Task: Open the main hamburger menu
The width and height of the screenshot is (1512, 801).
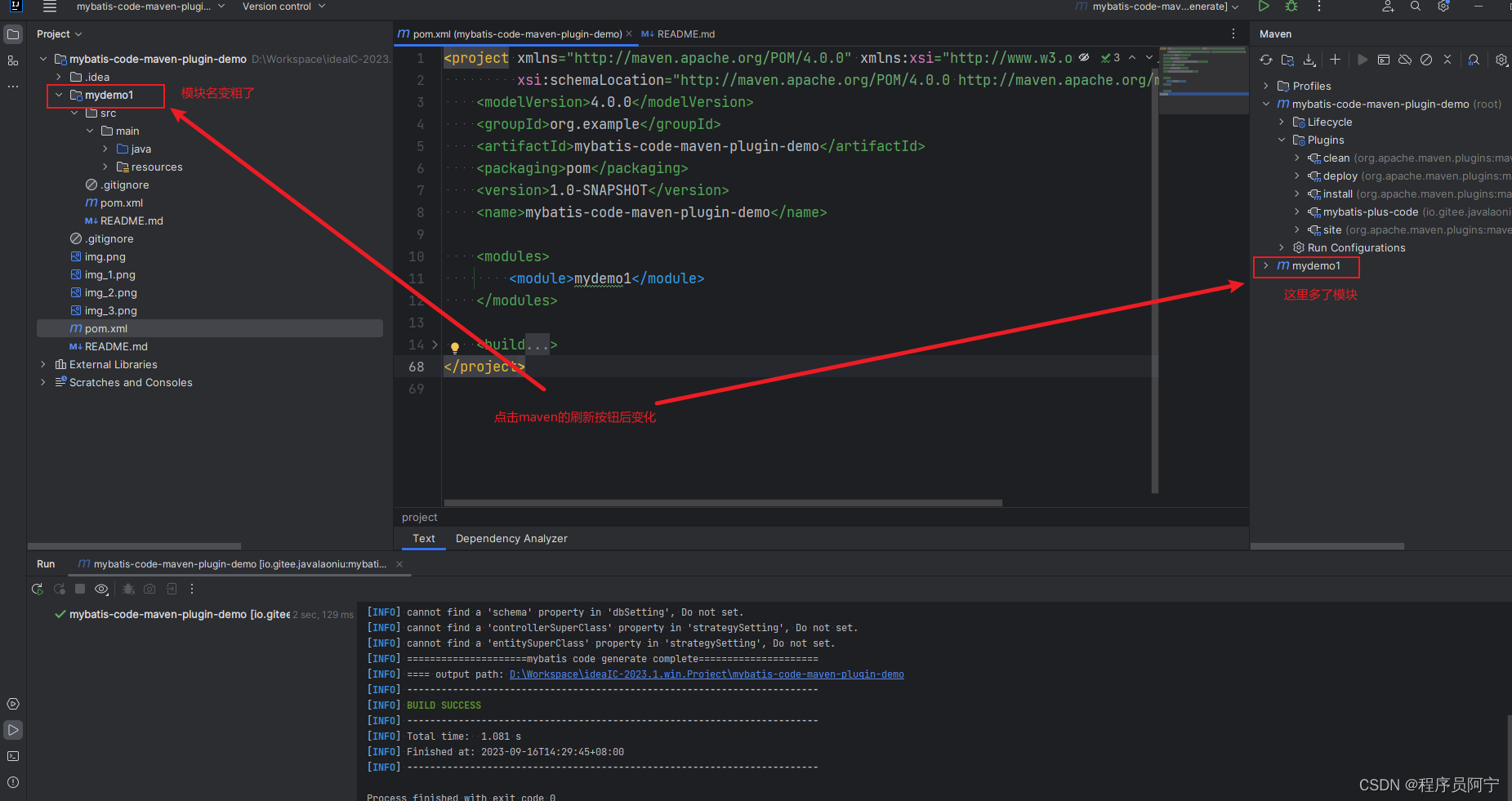Action: click(x=50, y=7)
